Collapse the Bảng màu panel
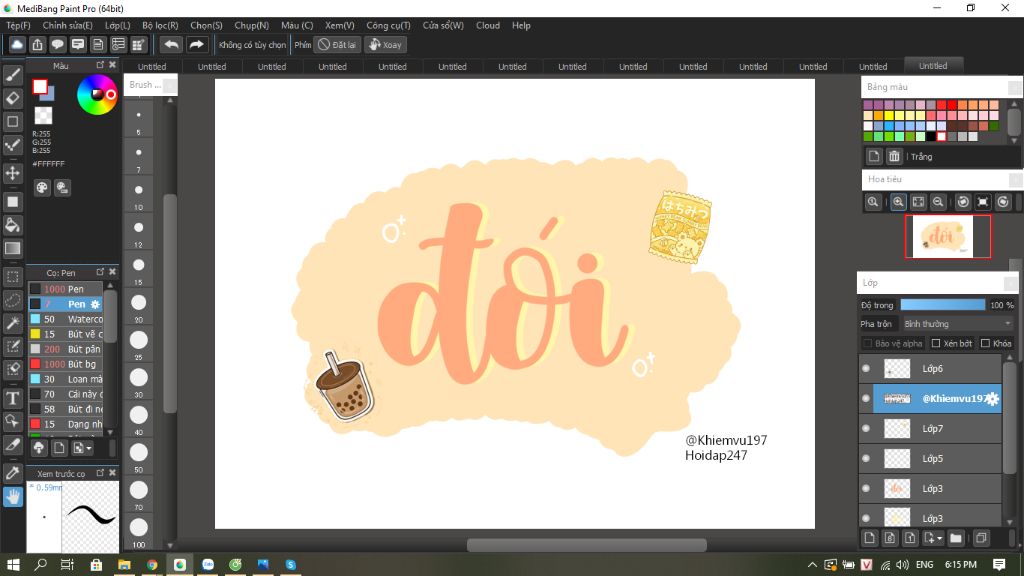Viewport: 1024px width, 576px height. pyautogui.click(x=1014, y=87)
